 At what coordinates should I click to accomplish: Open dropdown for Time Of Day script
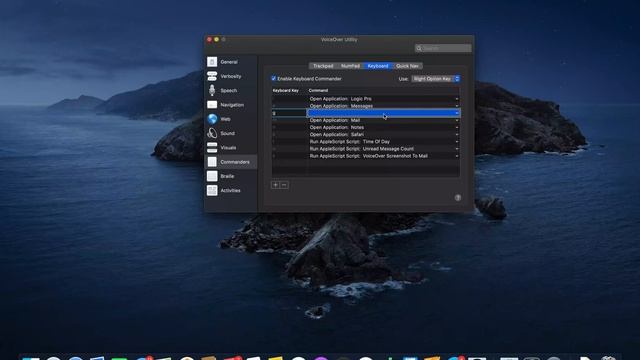[457, 142]
